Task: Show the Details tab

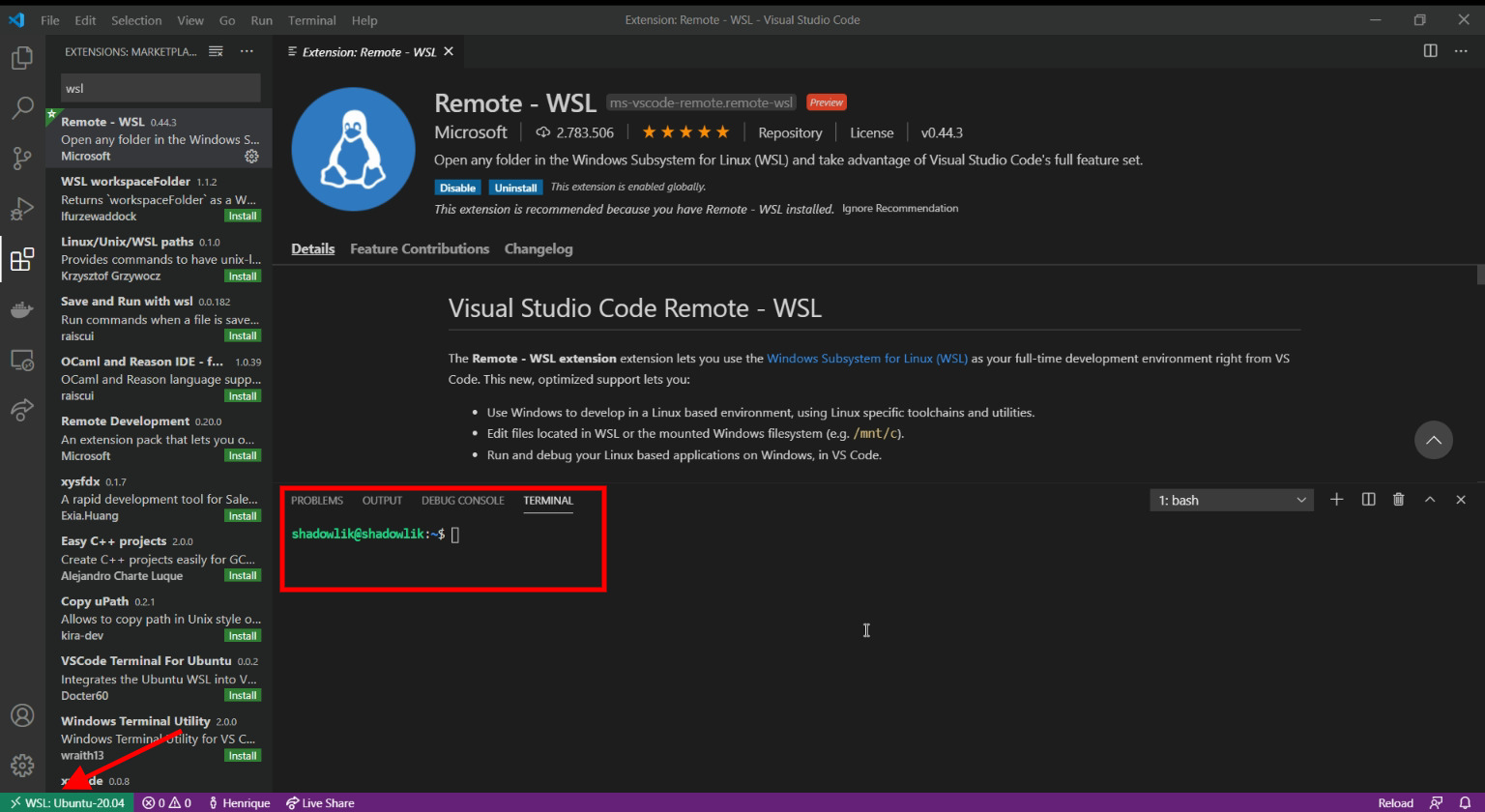Action: point(313,248)
